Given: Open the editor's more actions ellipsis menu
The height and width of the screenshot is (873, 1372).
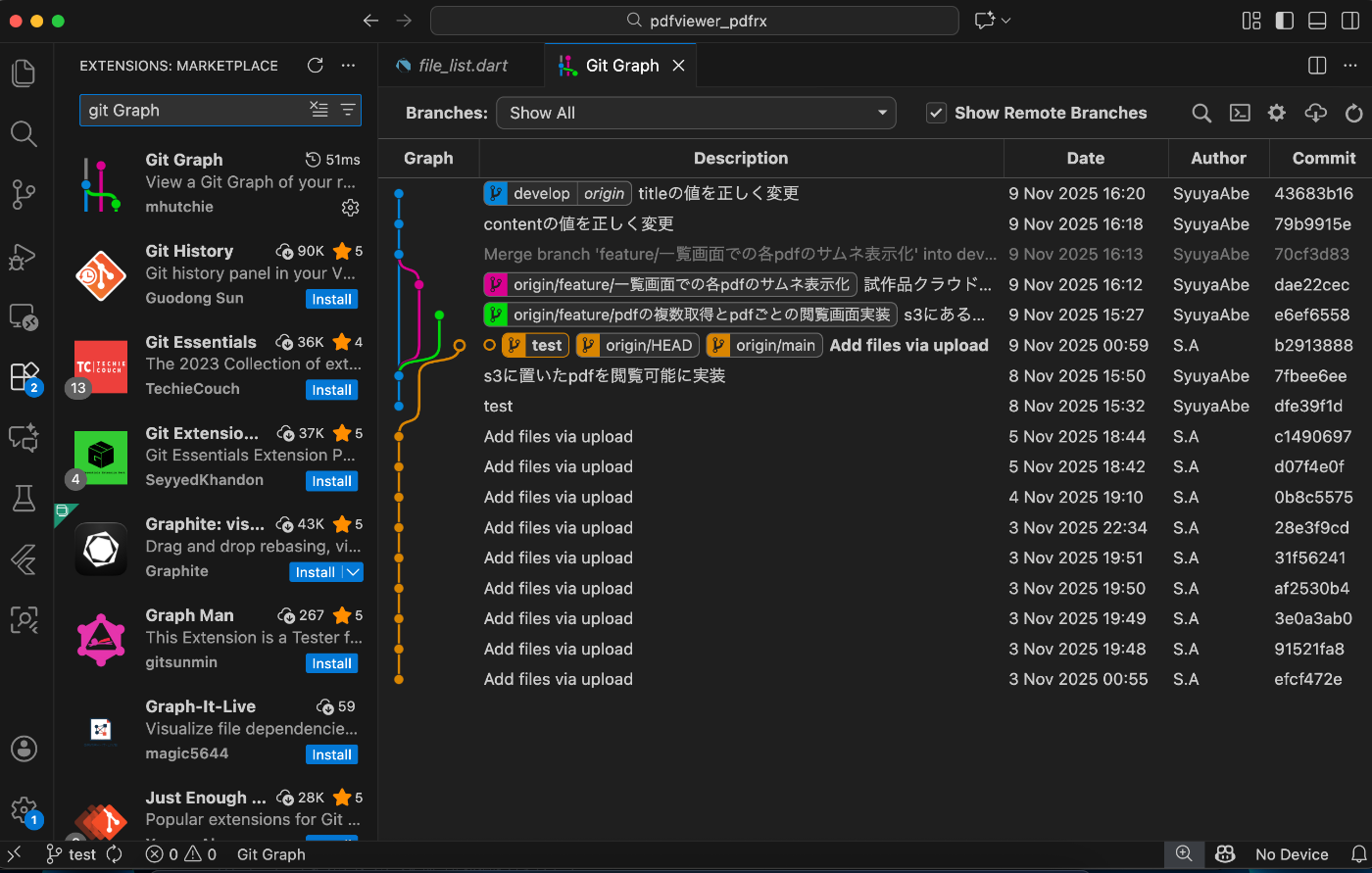Looking at the screenshot, I should click(x=1349, y=65).
